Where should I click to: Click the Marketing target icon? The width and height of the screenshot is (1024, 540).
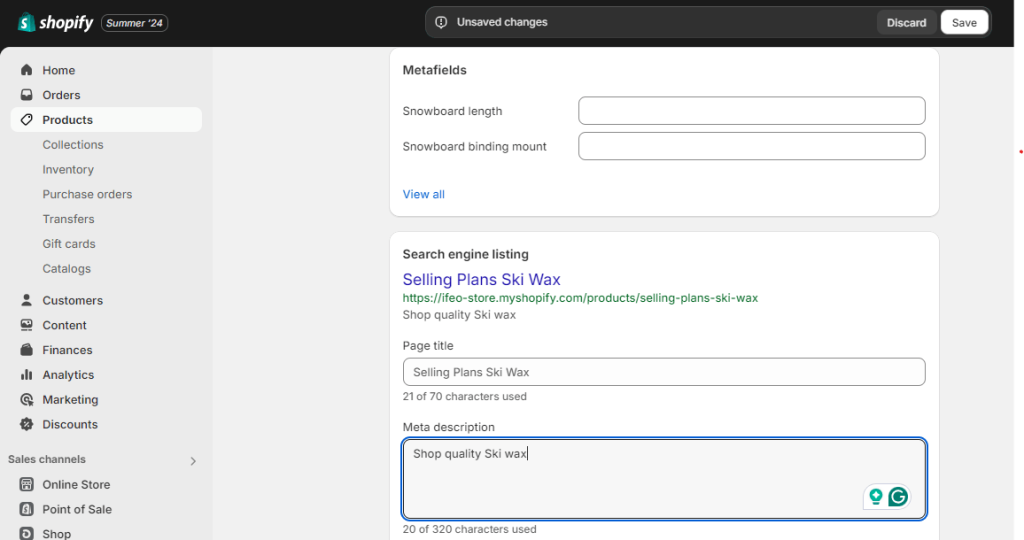(26, 399)
